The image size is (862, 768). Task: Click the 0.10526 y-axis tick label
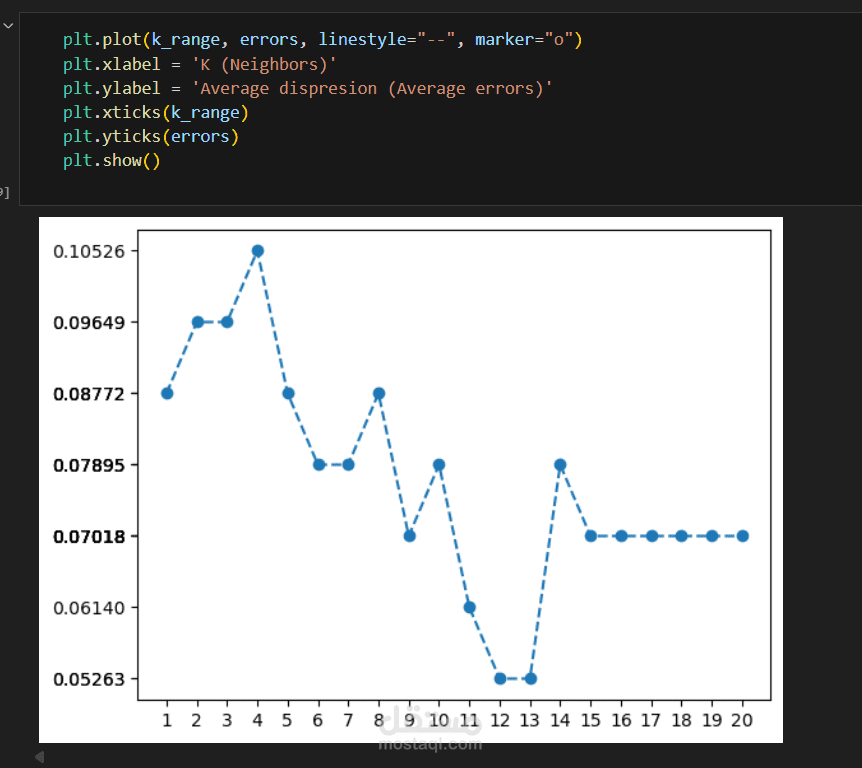(x=89, y=251)
